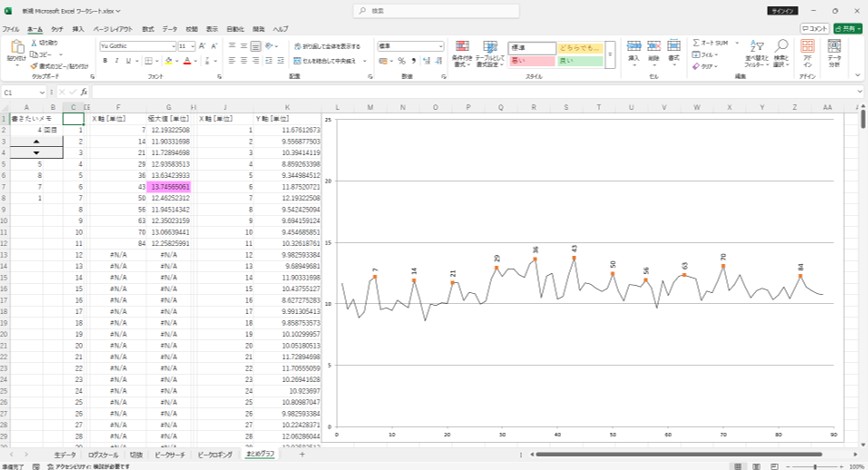Open the Fill (フィル) dropdown
The width and height of the screenshot is (868, 470).
705,55
